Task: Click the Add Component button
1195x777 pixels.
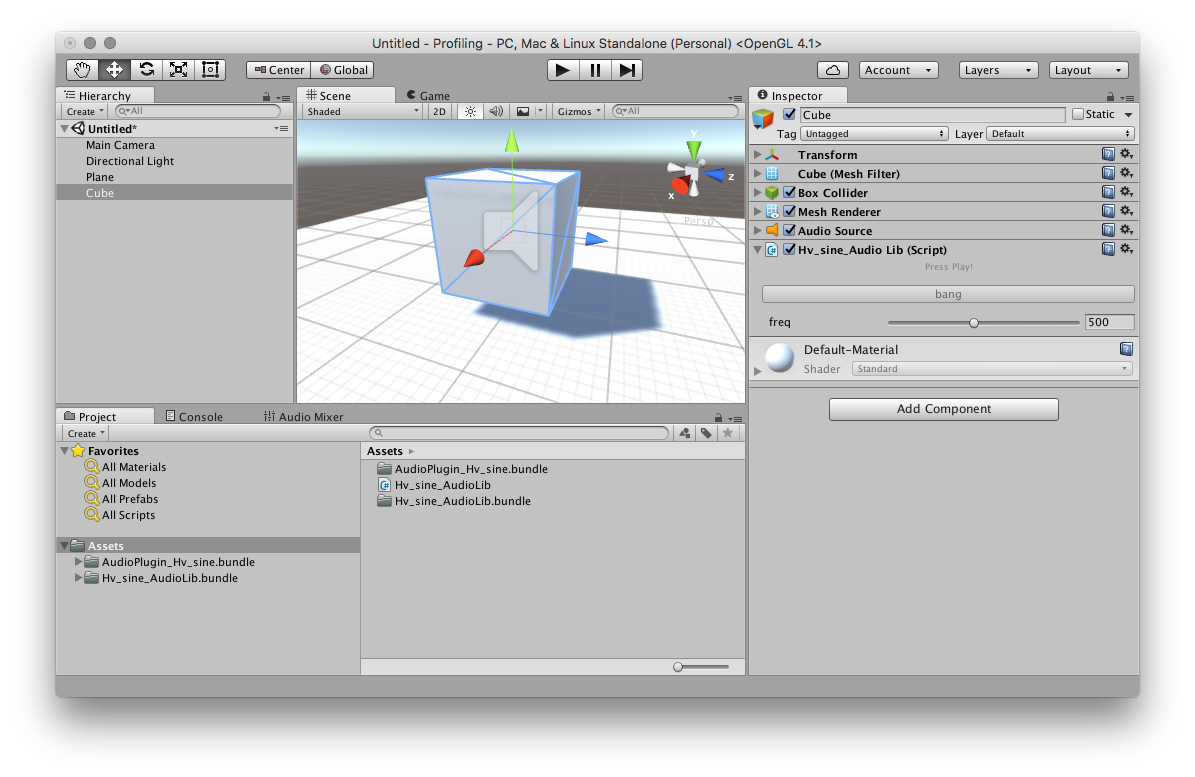Action: (x=943, y=409)
